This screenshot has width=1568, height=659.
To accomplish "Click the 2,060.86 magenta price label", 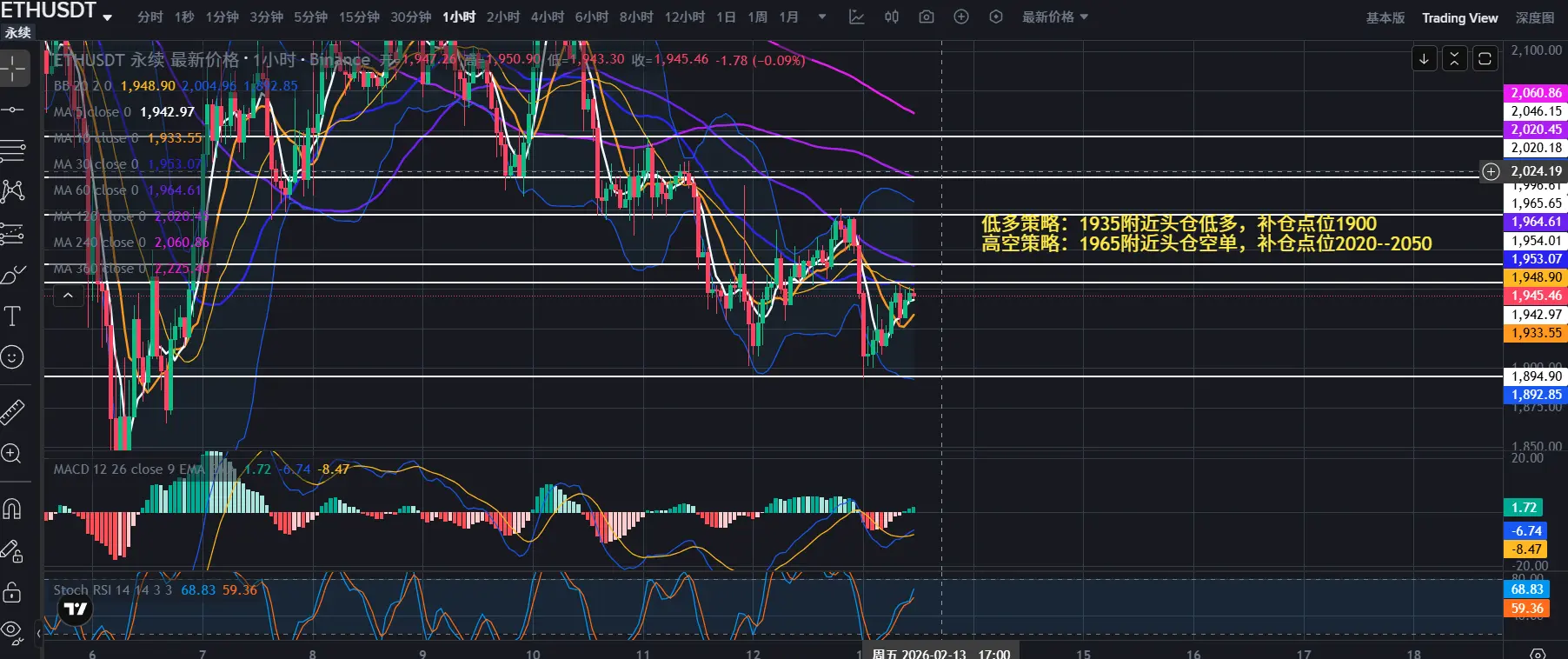I will [x=1536, y=92].
